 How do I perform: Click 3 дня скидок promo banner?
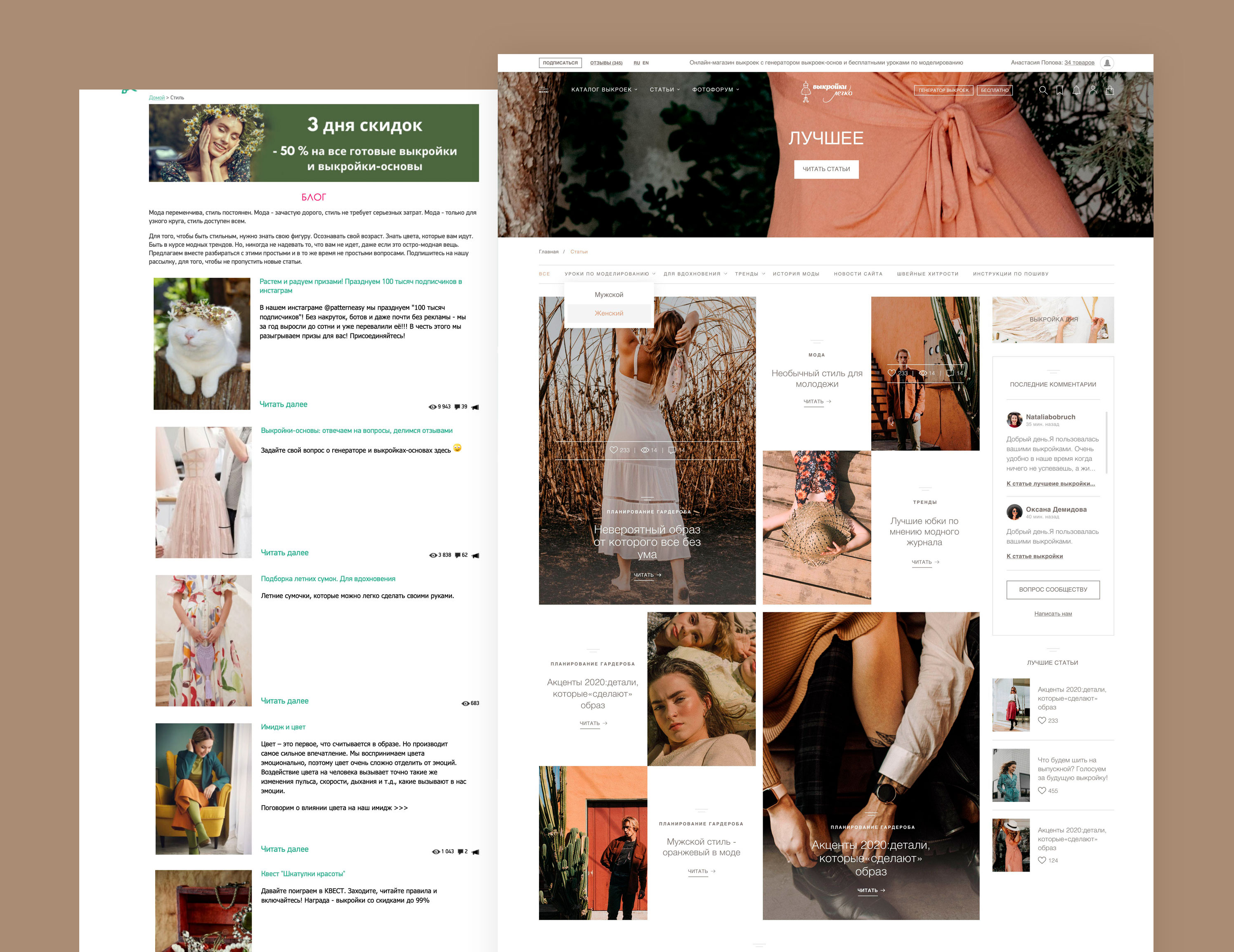tap(314, 143)
